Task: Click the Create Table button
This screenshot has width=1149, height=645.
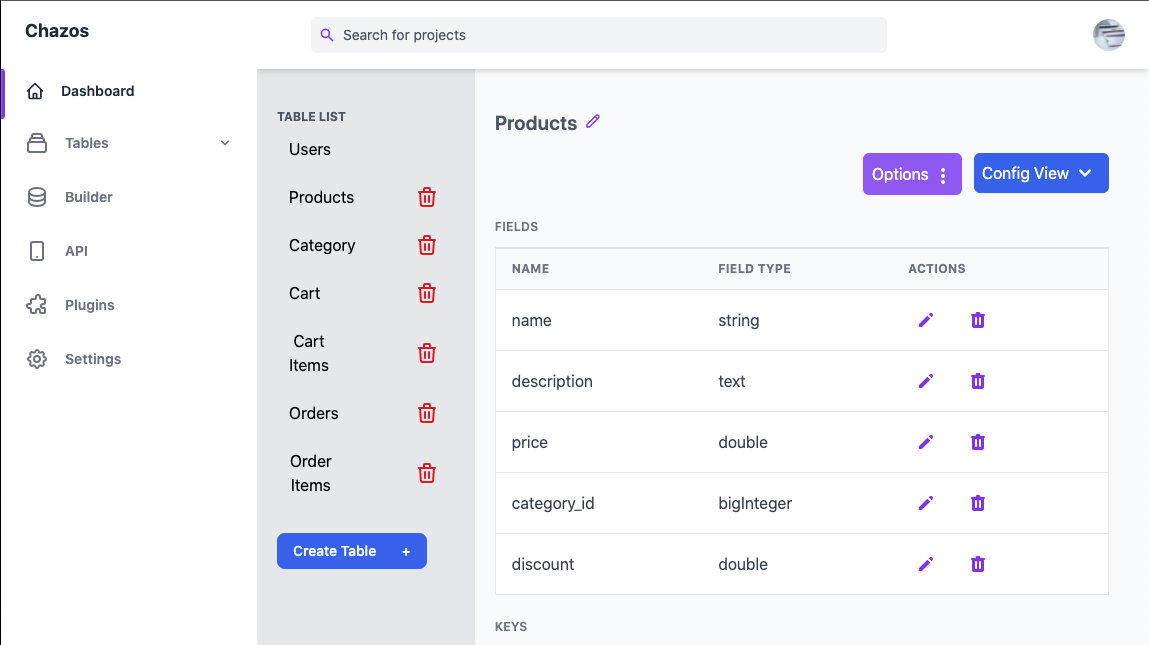Action: pyautogui.click(x=351, y=551)
